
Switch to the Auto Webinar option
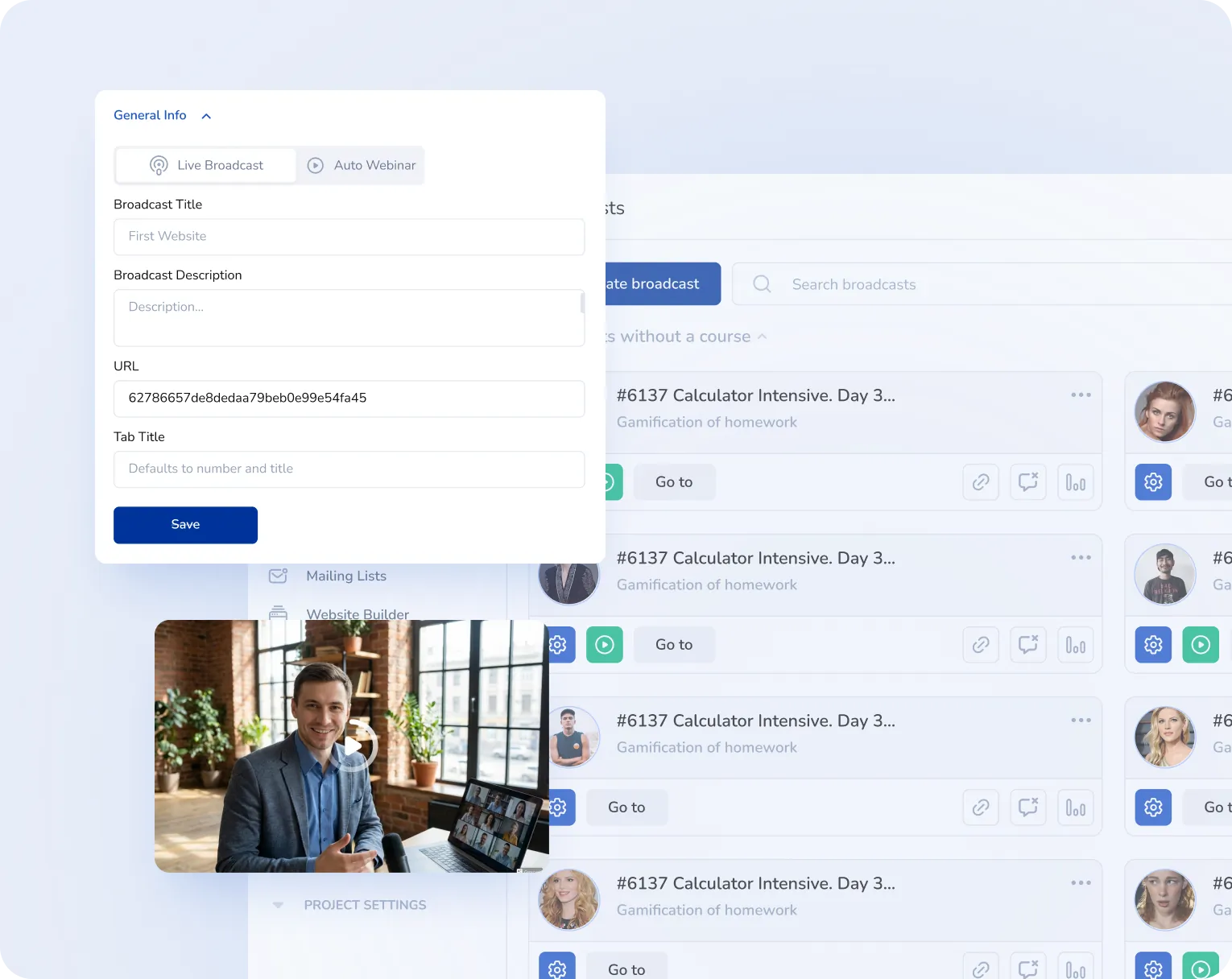coord(362,165)
